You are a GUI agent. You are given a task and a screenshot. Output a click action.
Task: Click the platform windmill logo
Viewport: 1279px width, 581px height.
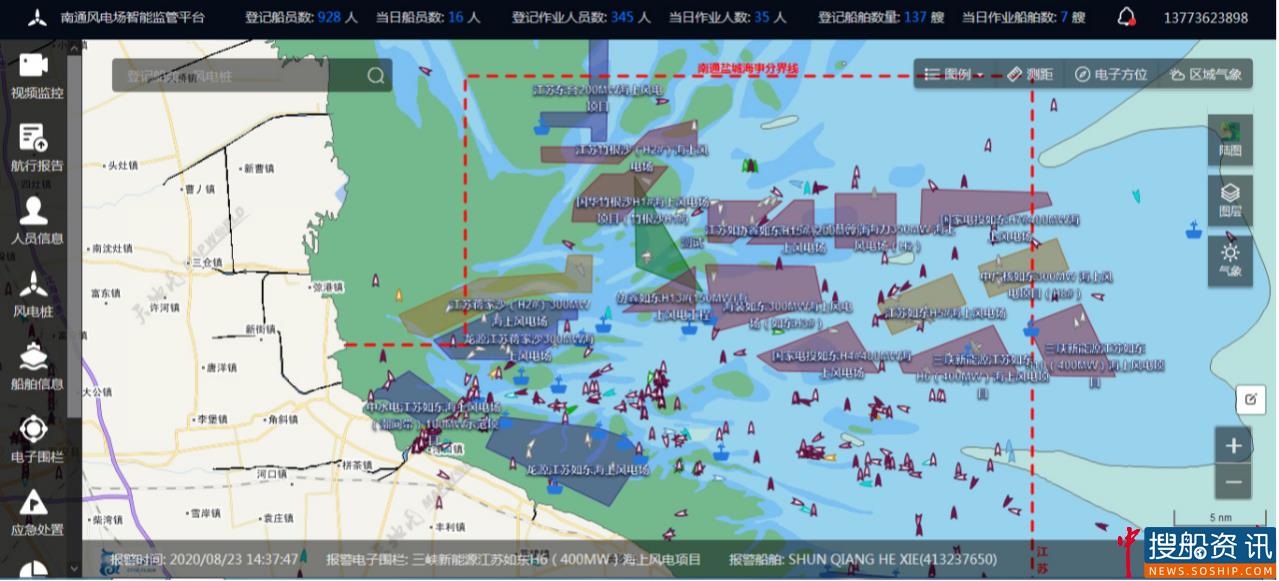pyautogui.click(x=37, y=17)
